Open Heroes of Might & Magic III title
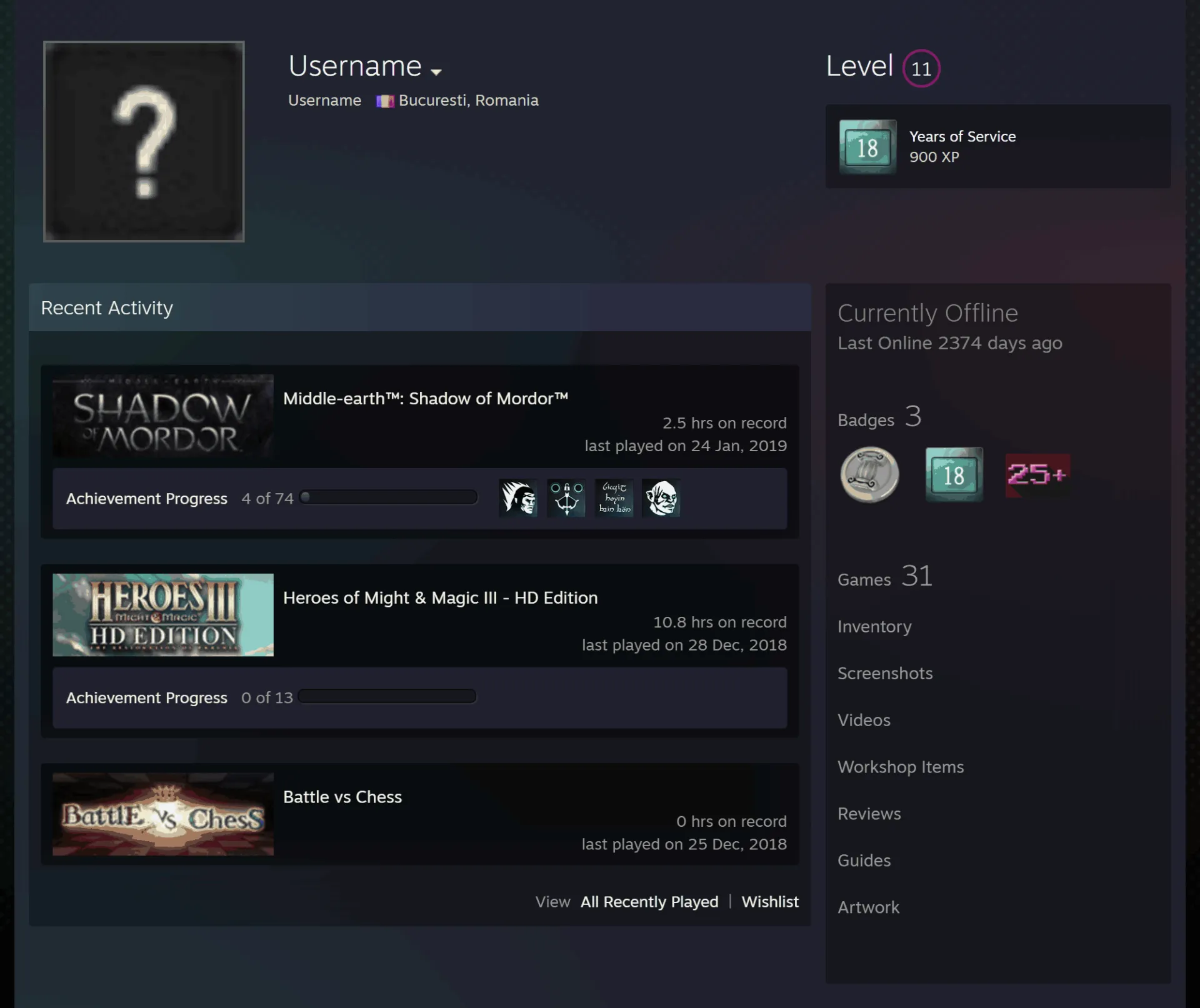 coord(441,598)
